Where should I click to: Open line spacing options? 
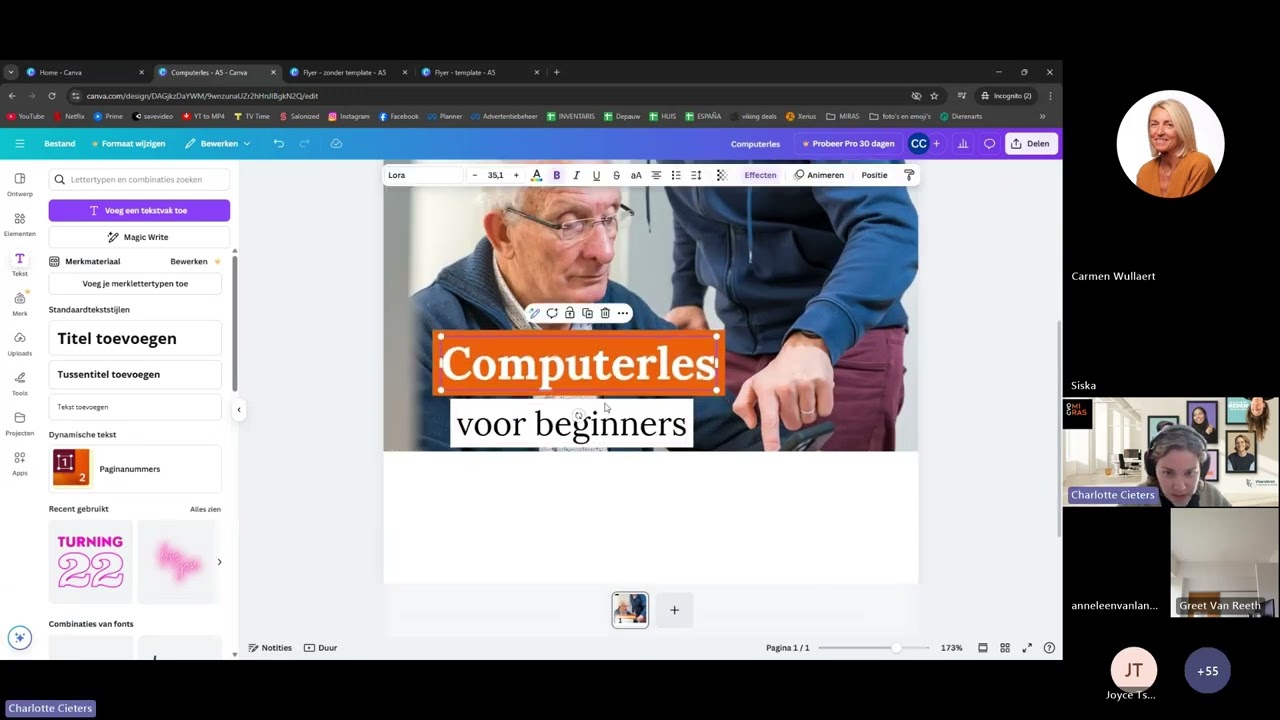[696, 175]
